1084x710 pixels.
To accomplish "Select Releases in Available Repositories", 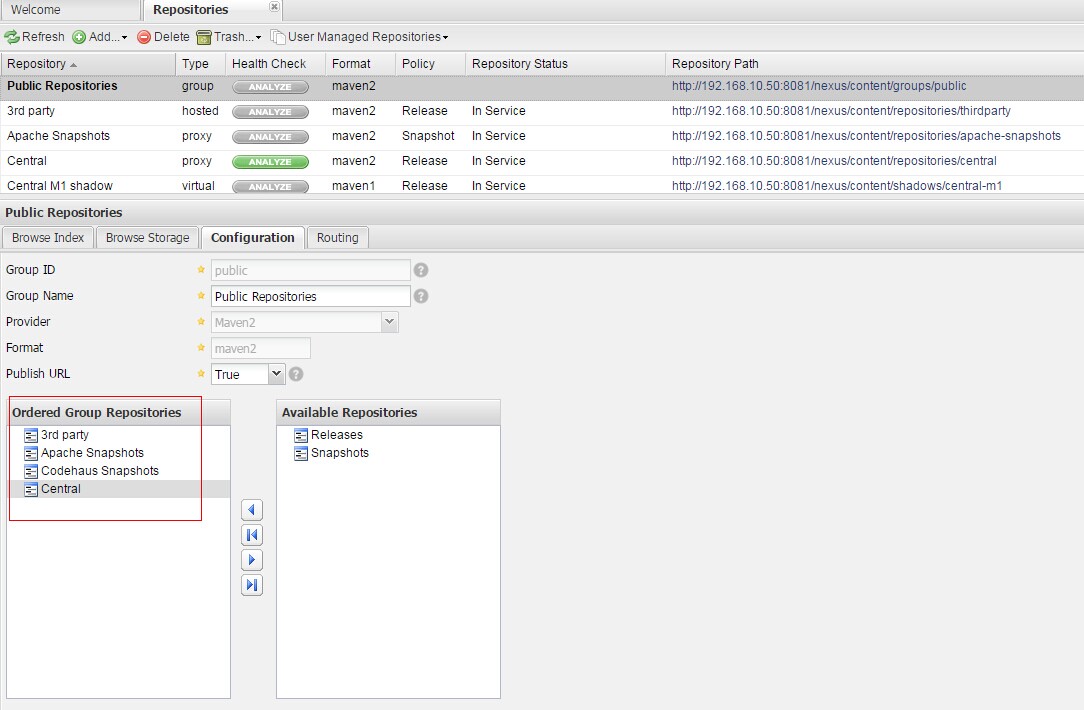I will [388, 435].
